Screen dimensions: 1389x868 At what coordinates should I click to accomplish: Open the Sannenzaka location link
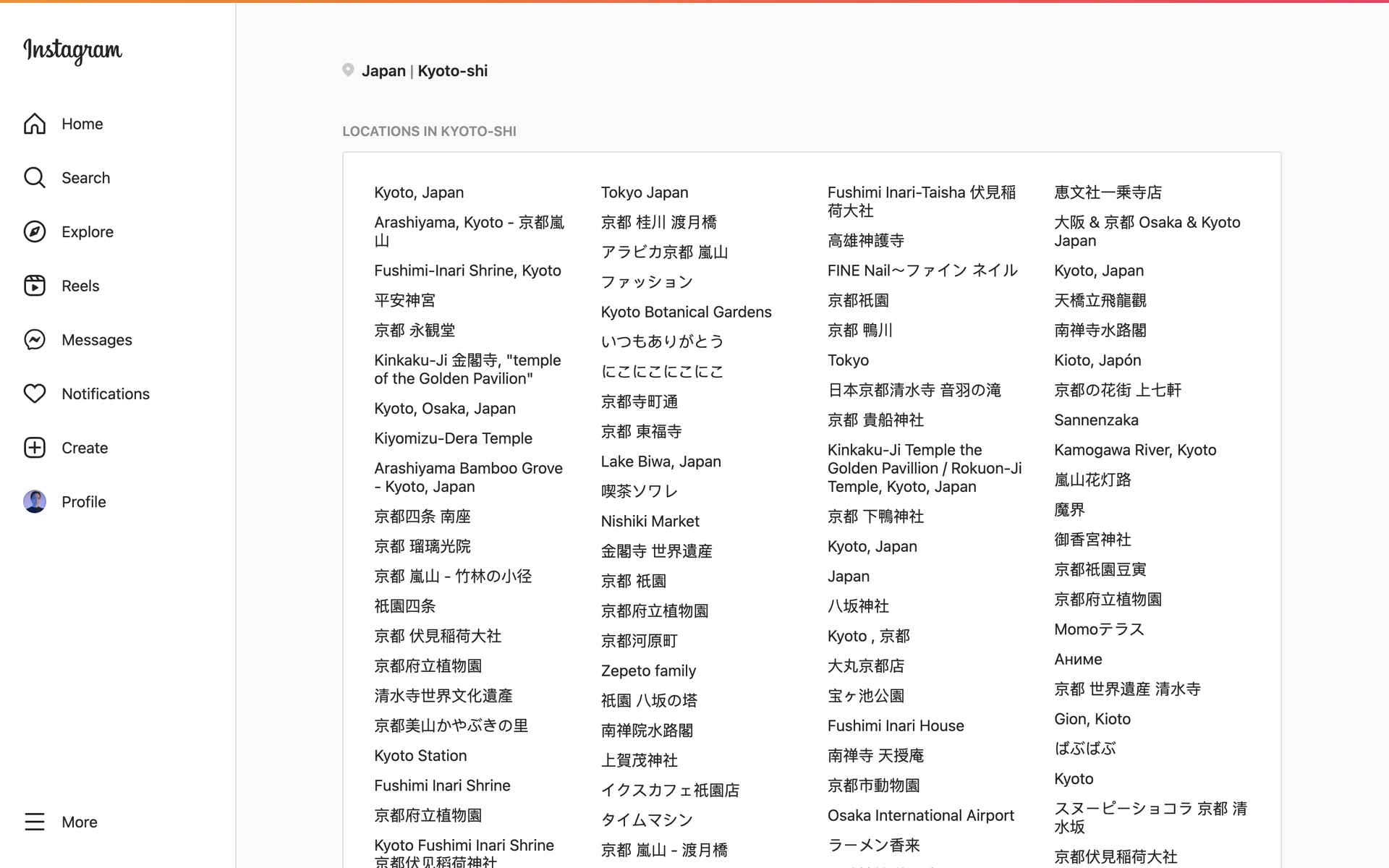(x=1095, y=420)
